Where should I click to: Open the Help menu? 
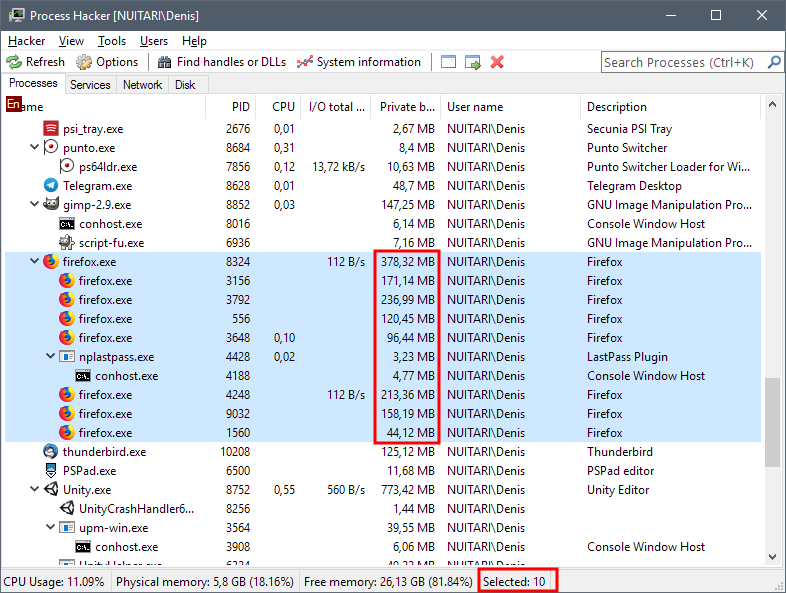[x=194, y=41]
